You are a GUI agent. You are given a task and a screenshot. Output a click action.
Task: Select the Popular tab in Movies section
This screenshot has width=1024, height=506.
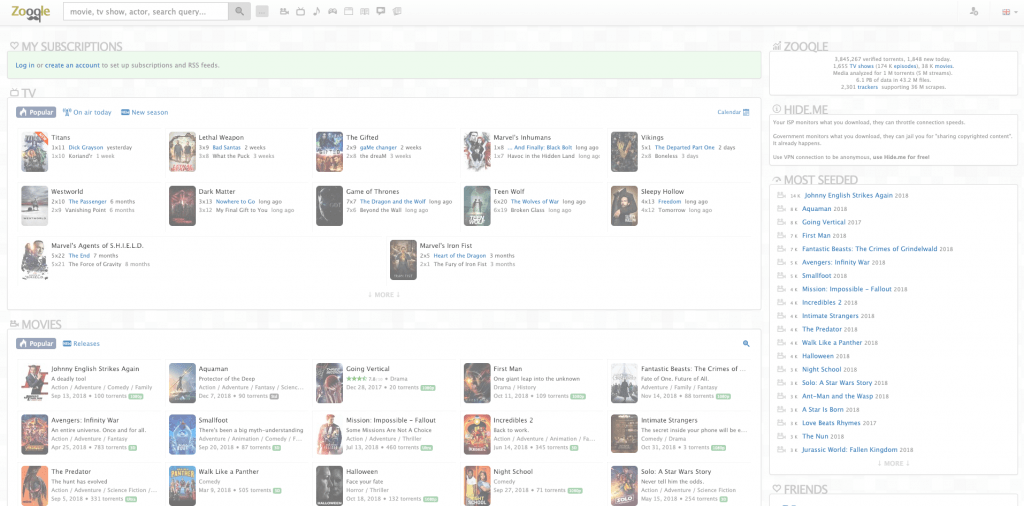pos(36,343)
